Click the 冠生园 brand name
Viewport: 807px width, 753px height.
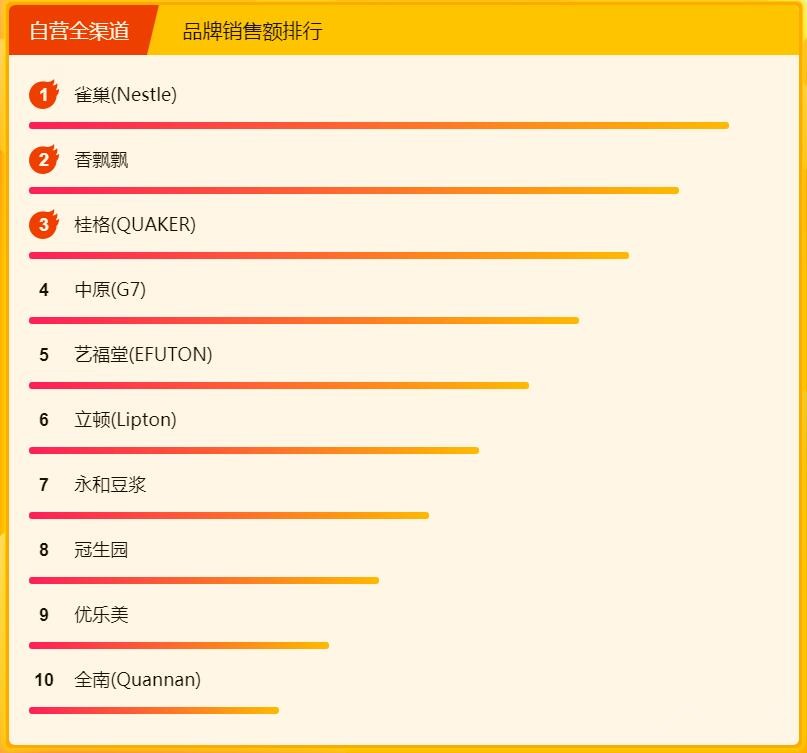(x=101, y=550)
